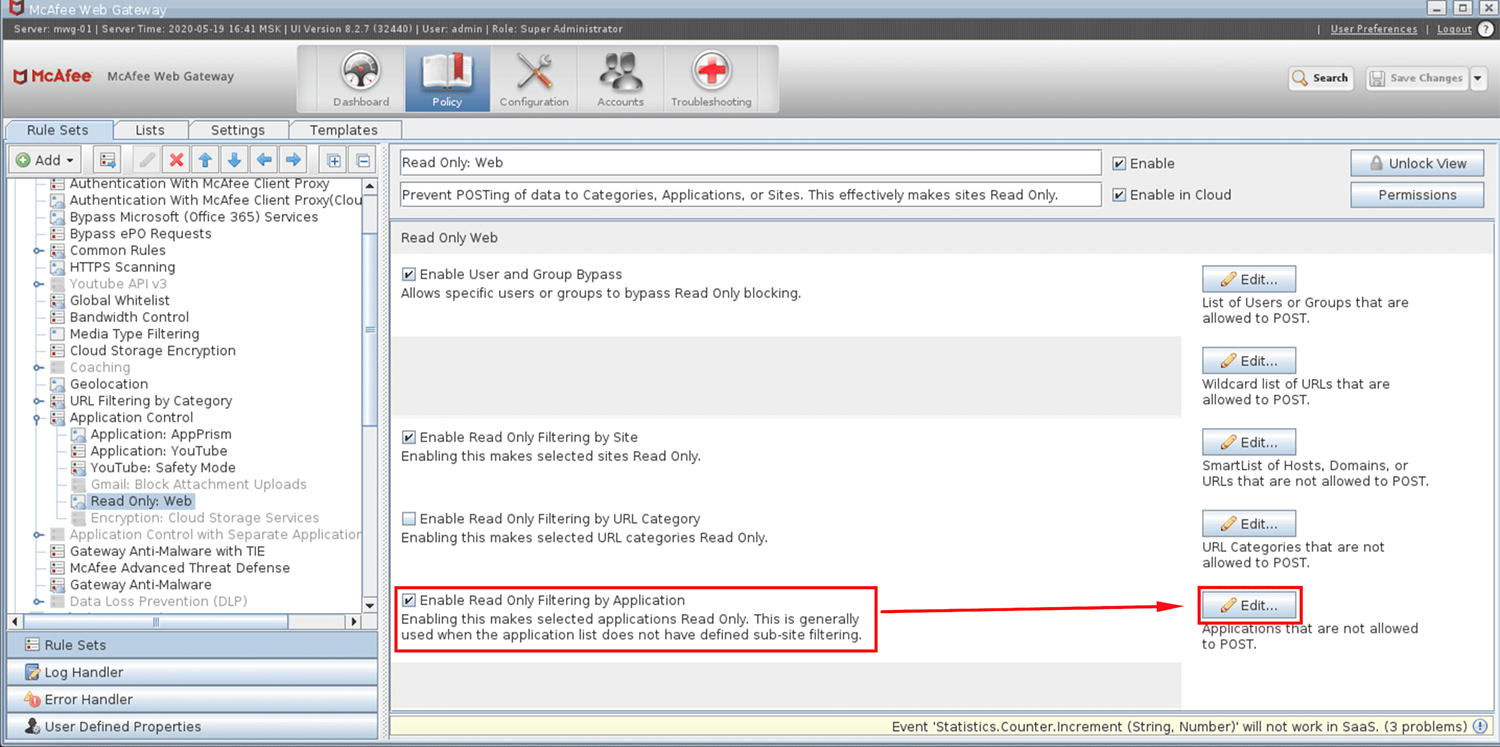Open the Log Handler pane
This screenshot has height=747, width=1500.
click(192, 672)
